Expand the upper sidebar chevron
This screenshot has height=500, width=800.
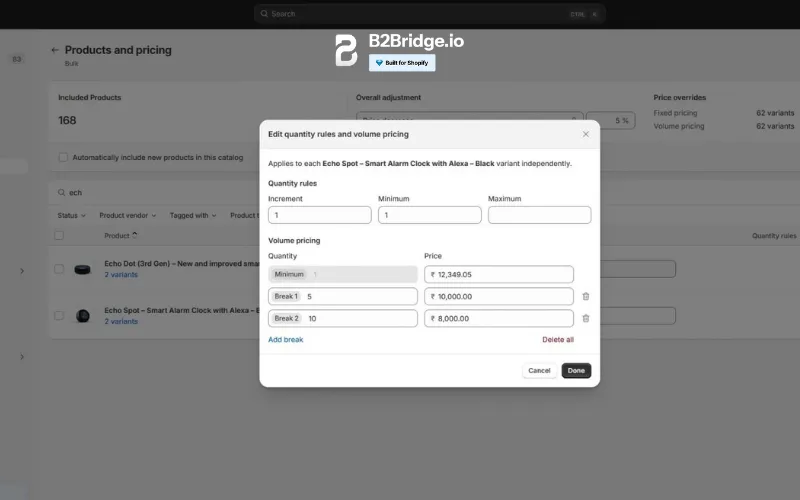pos(22,271)
